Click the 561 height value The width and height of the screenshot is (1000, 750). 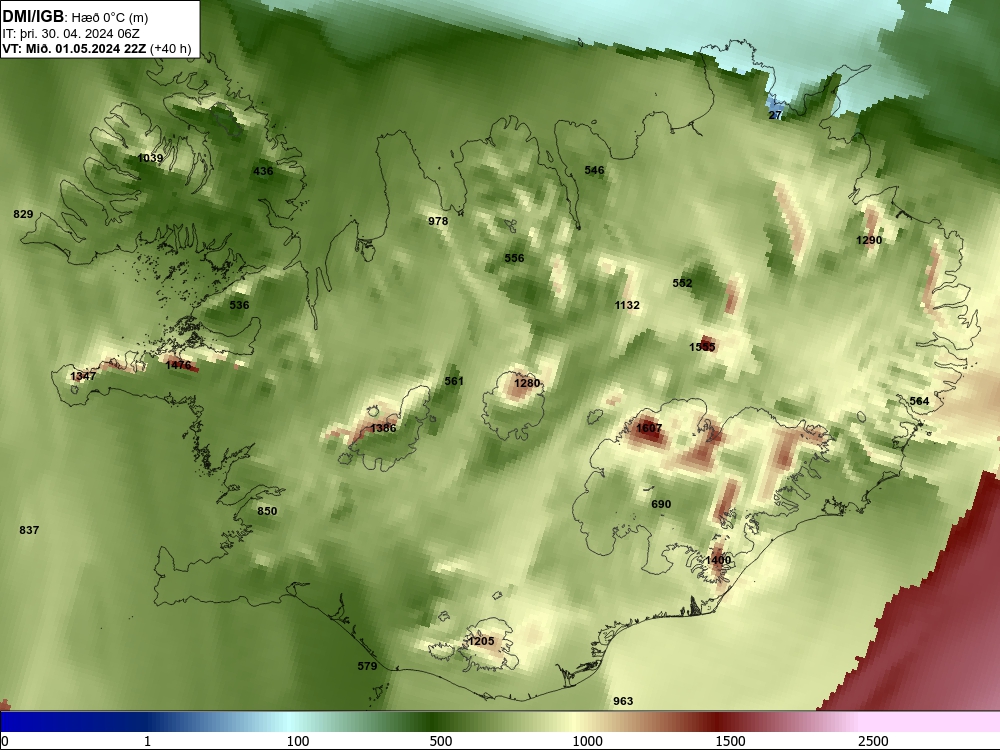pyautogui.click(x=454, y=381)
